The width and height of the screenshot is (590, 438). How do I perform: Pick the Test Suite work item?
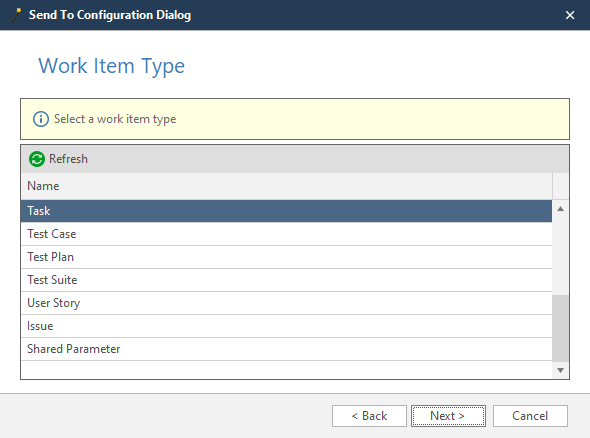tap(286, 280)
